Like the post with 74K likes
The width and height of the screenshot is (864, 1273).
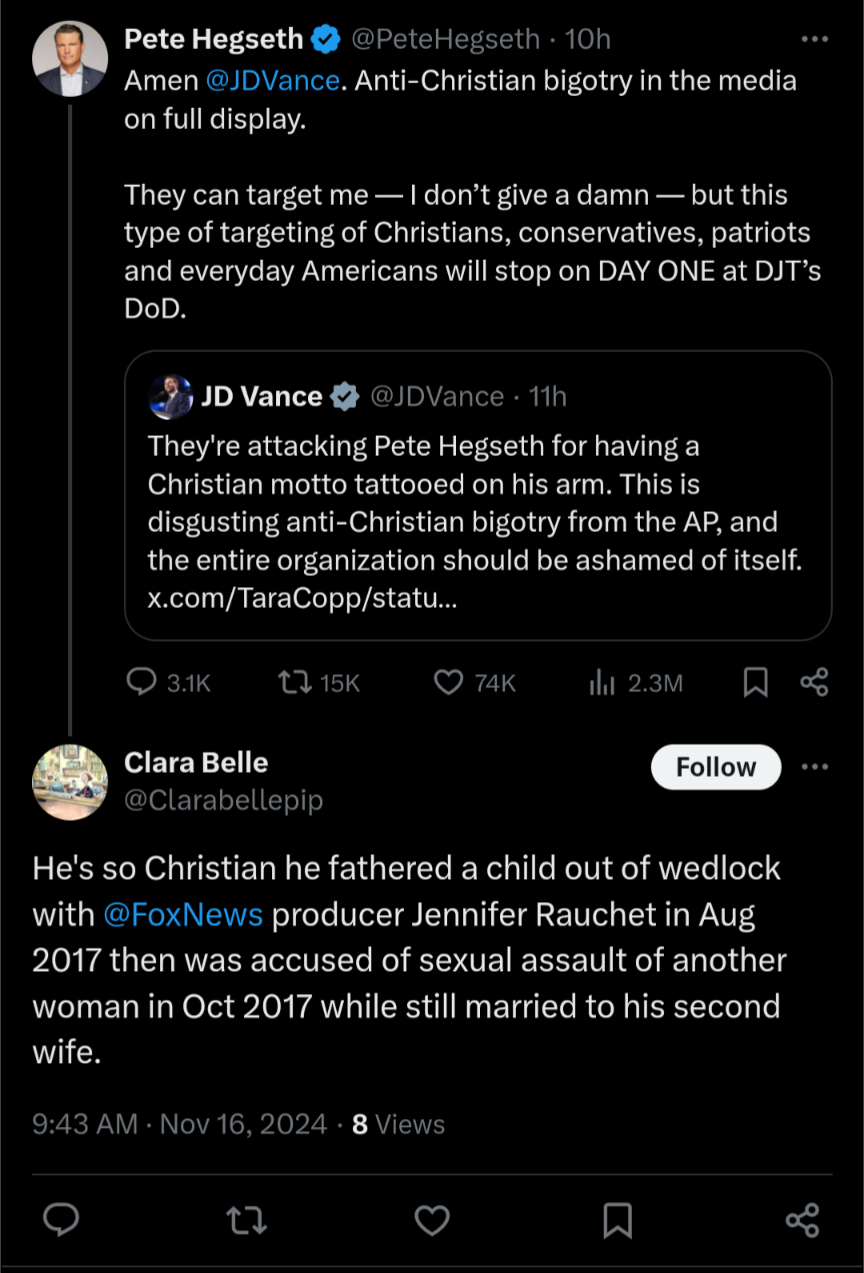pos(449,682)
